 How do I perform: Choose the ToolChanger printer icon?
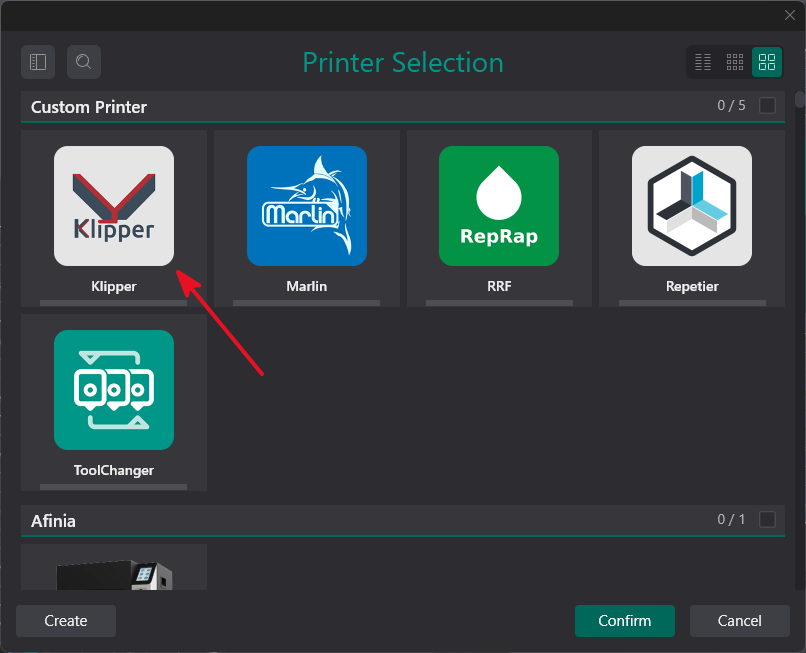coord(114,390)
